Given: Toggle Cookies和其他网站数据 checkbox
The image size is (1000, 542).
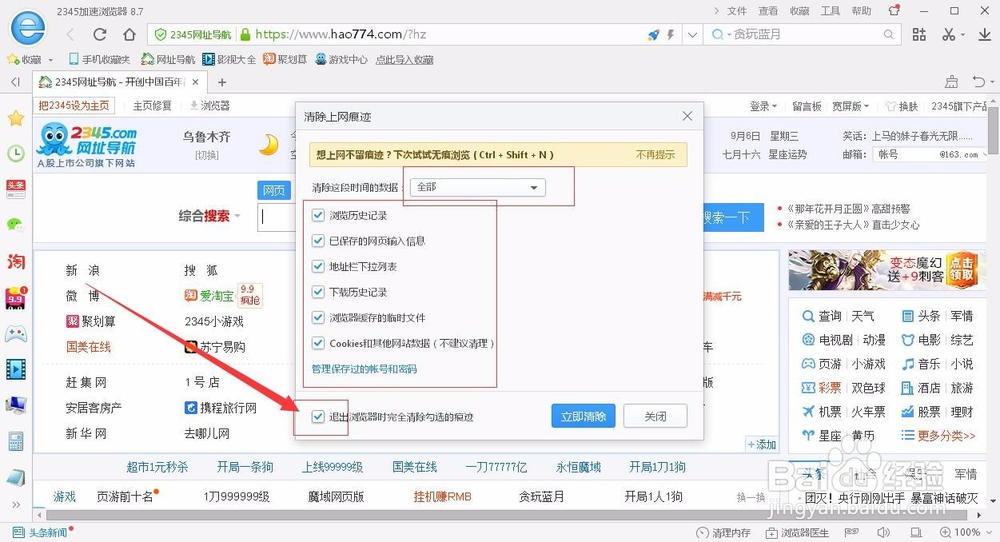Looking at the screenshot, I should pyautogui.click(x=318, y=343).
